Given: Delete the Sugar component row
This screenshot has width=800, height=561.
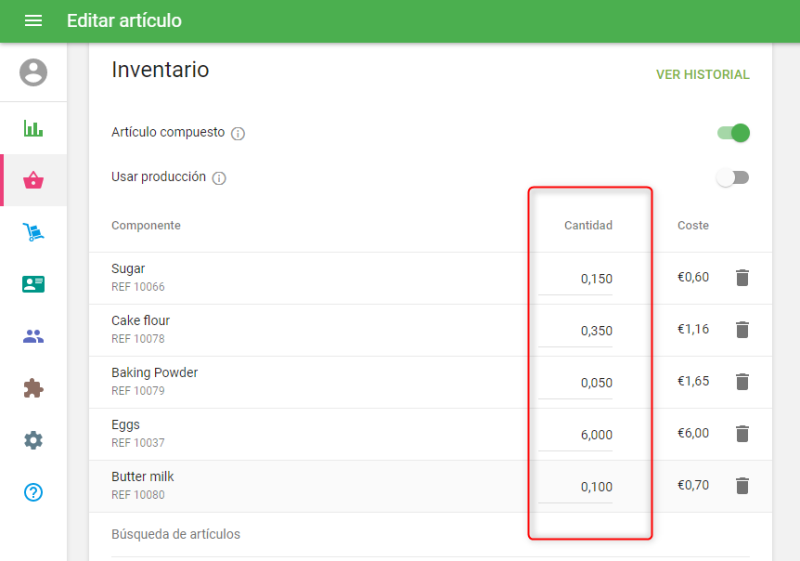Looking at the screenshot, I should pyautogui.click(x=742, y=278).
